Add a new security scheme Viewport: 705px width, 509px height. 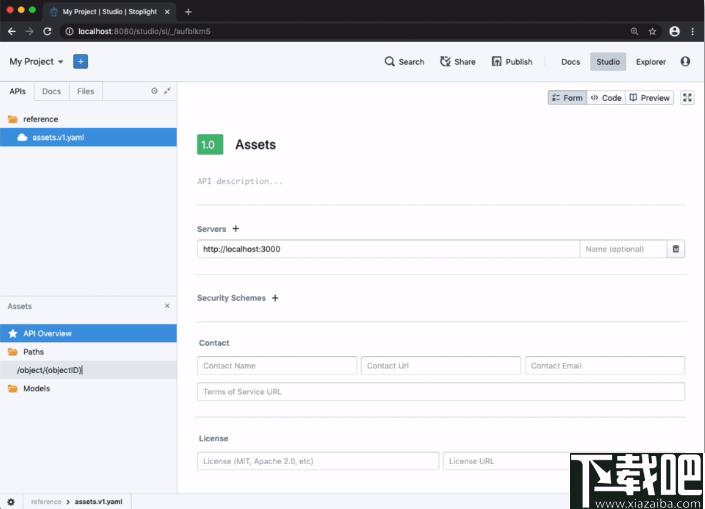coord(275,298)
